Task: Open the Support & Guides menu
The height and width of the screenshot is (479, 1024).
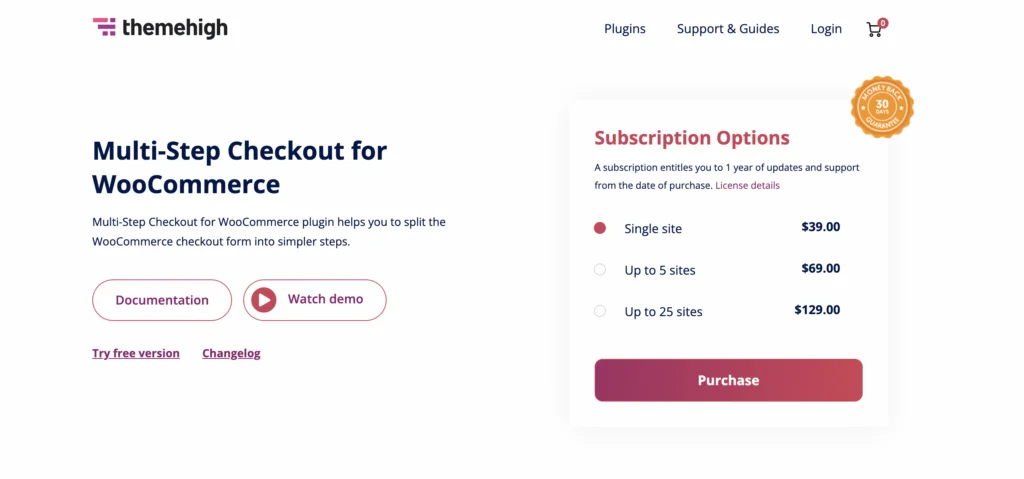Action: pyautogui.click(x=728, y=29)
